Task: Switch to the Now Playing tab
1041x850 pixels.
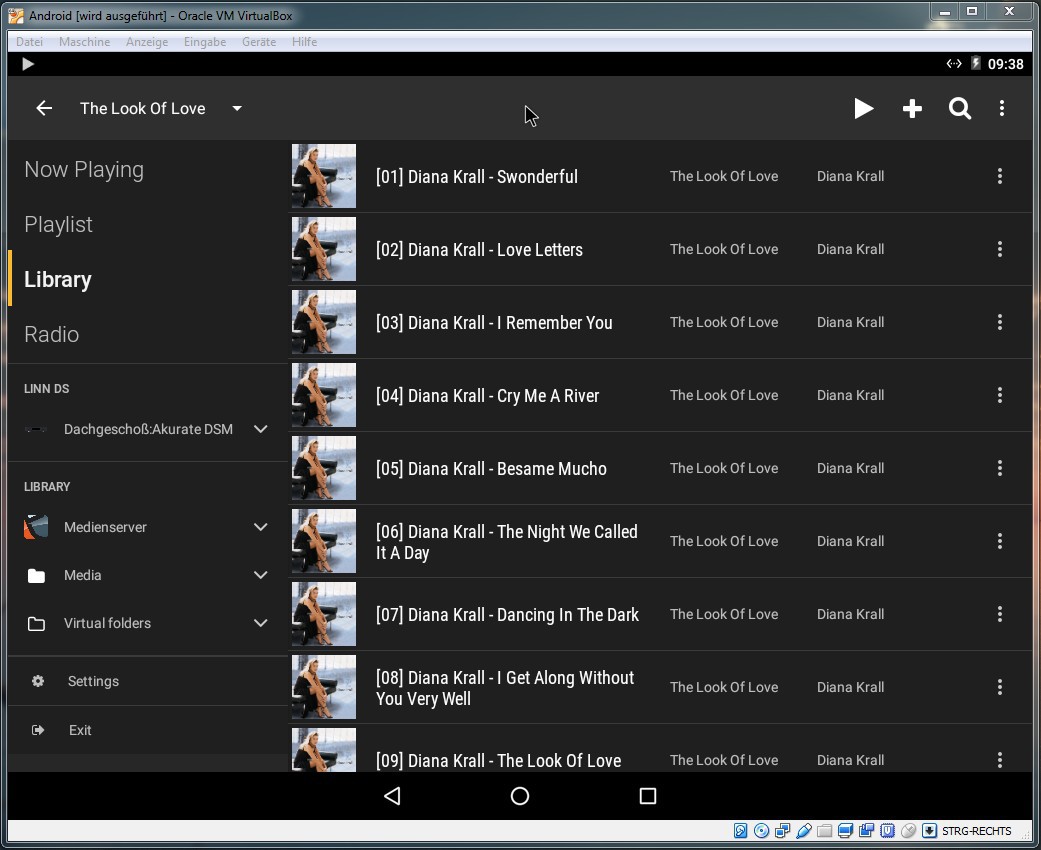Action: click(84, 170)
